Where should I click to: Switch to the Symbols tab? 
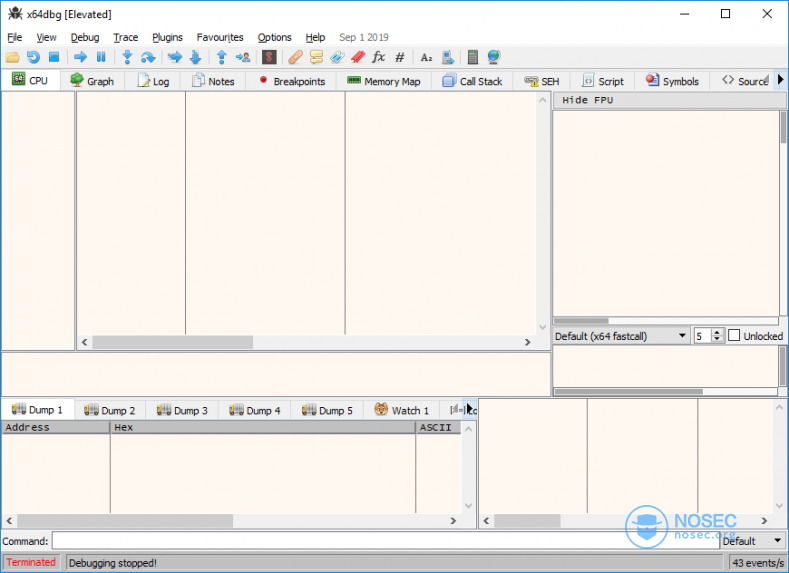(x=672, y=81)
